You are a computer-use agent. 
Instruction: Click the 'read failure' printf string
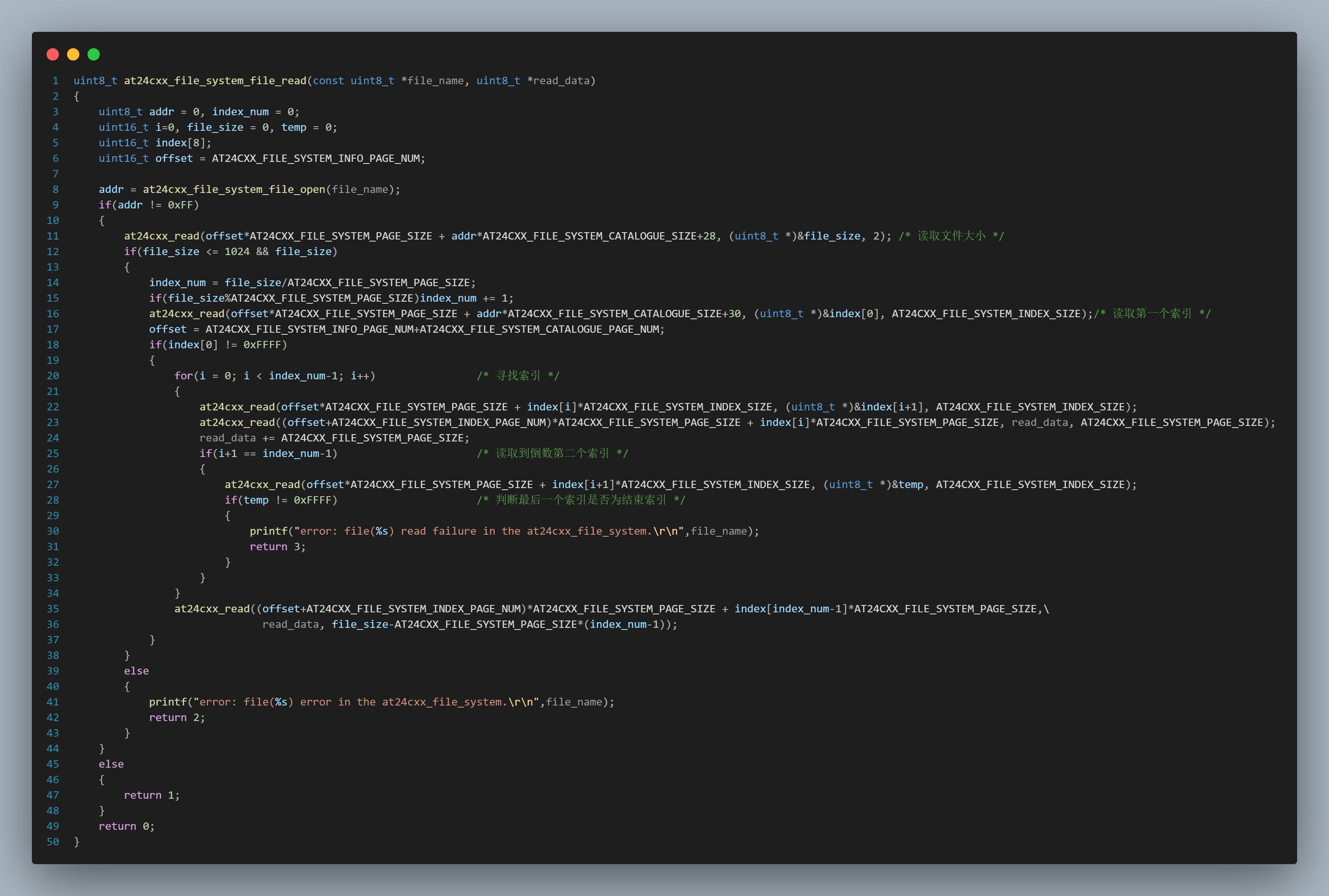[x=489, y=531]
